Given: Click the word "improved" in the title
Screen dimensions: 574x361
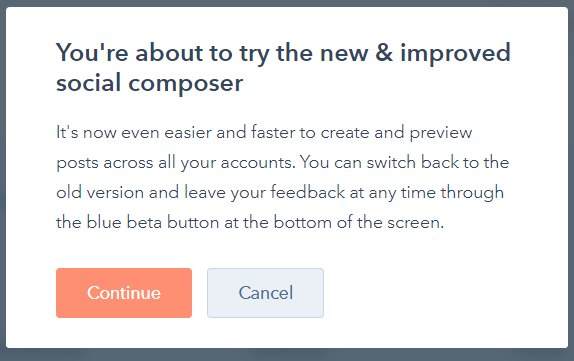Looking at the screenshot, I should click(x=455, y=54).
